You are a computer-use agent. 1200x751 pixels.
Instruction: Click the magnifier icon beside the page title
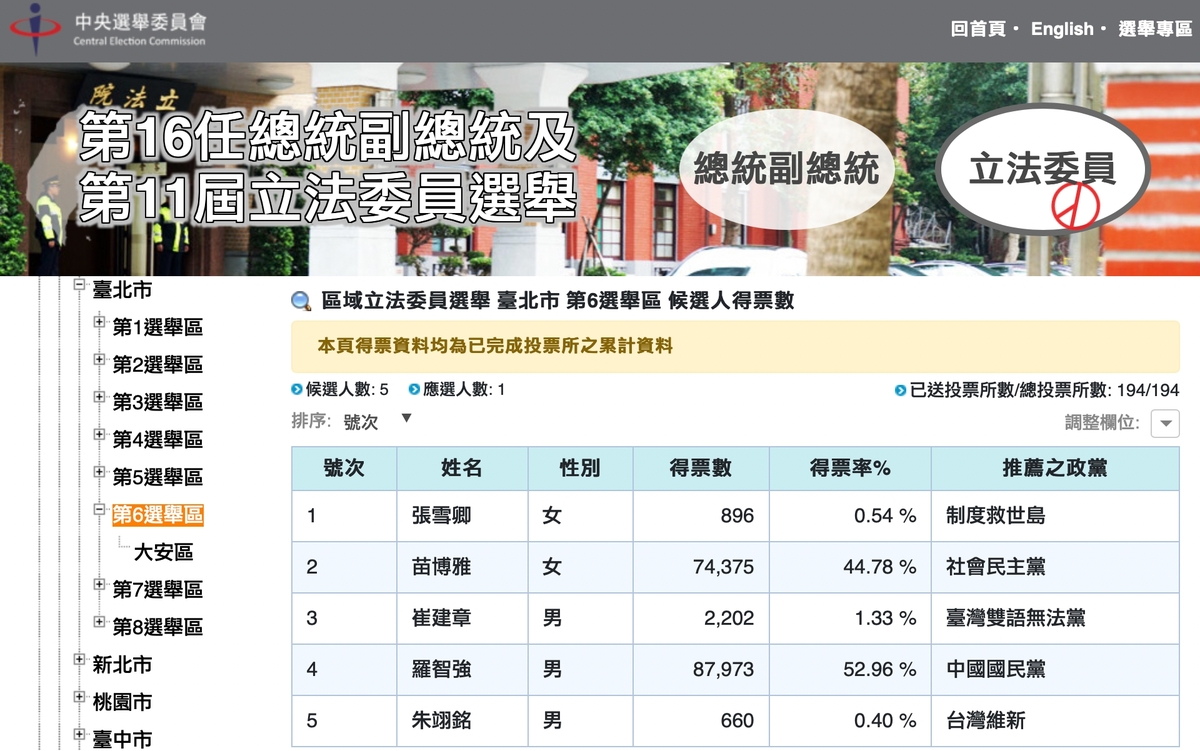pyautogui.click(x=301, y=301)
